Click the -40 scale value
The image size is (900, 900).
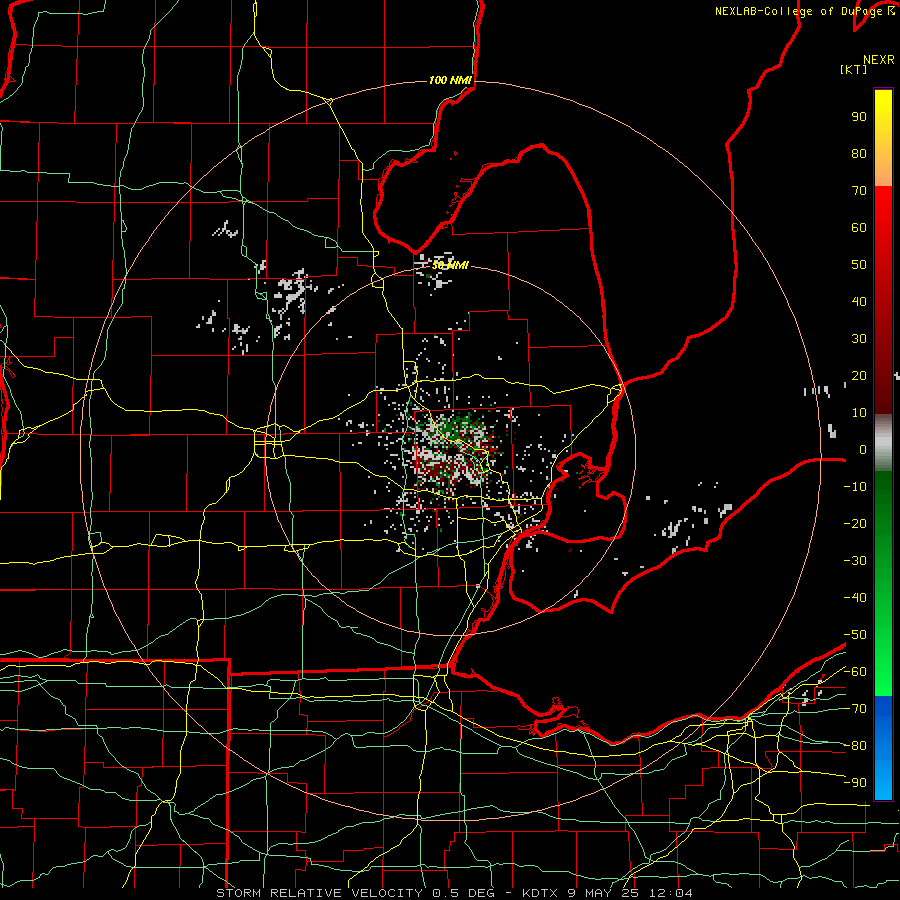click(855, 598)
